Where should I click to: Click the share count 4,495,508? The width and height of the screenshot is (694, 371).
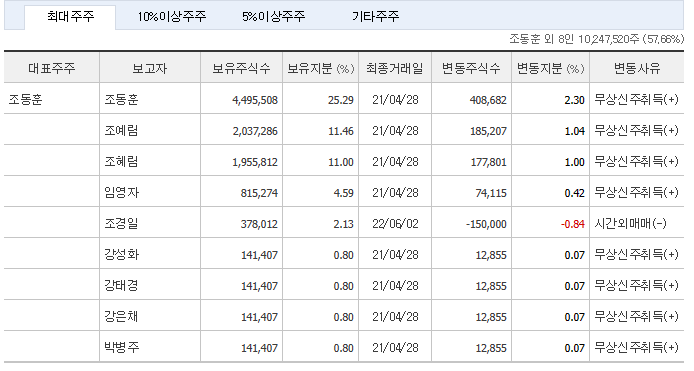(x=255, y=100)
